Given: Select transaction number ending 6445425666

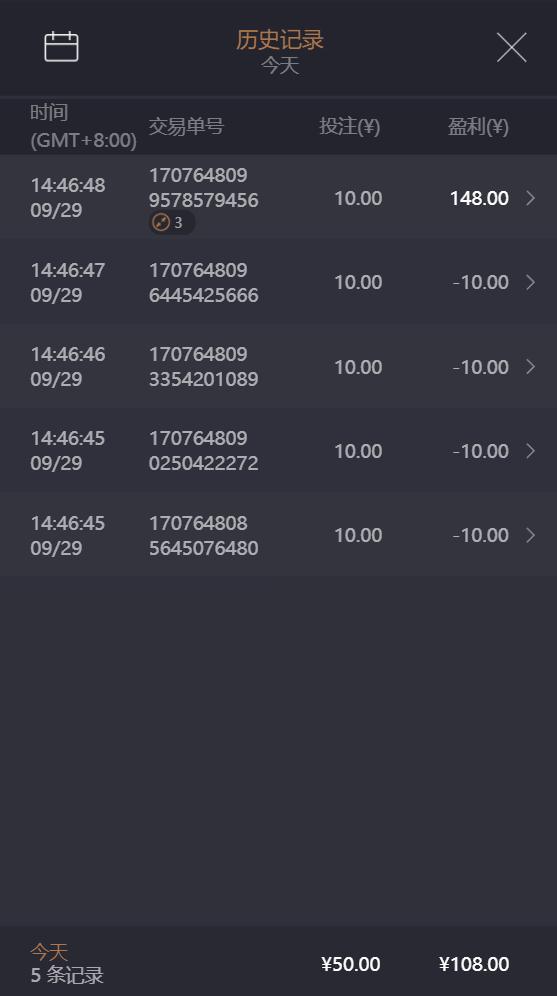Looking at the screenshot, I should pyautogui.click(x=203, y=283).
